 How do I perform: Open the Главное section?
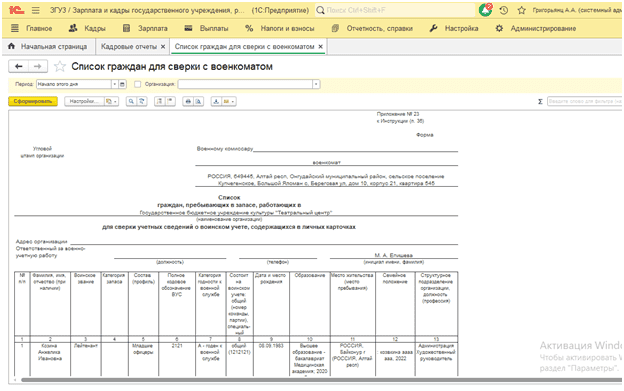pos(31,28)
